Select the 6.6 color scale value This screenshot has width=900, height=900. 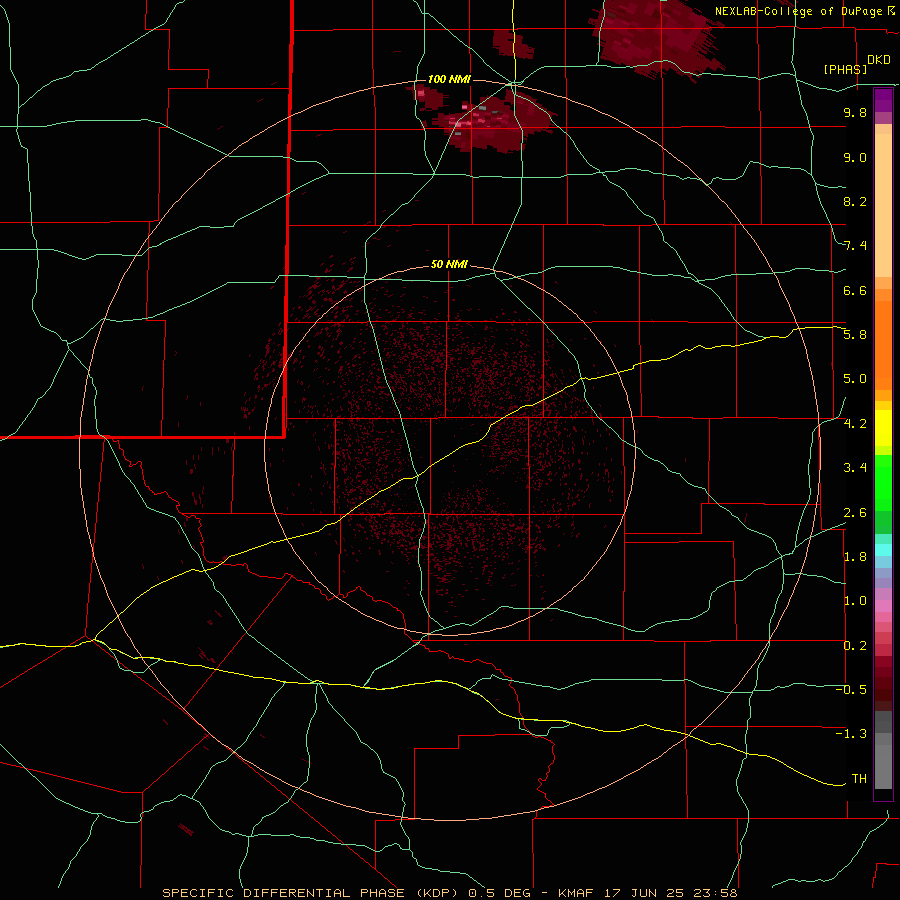pos(855,290)
